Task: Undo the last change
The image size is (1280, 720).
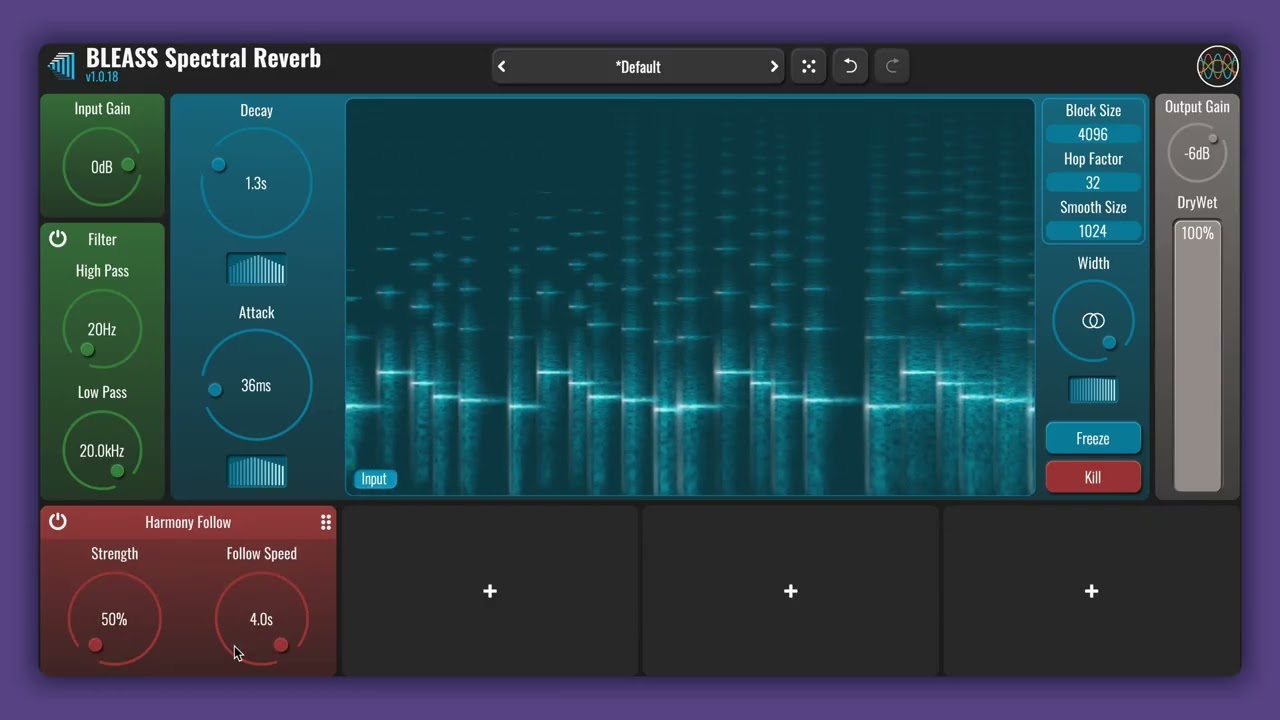Action: [850, 67]
